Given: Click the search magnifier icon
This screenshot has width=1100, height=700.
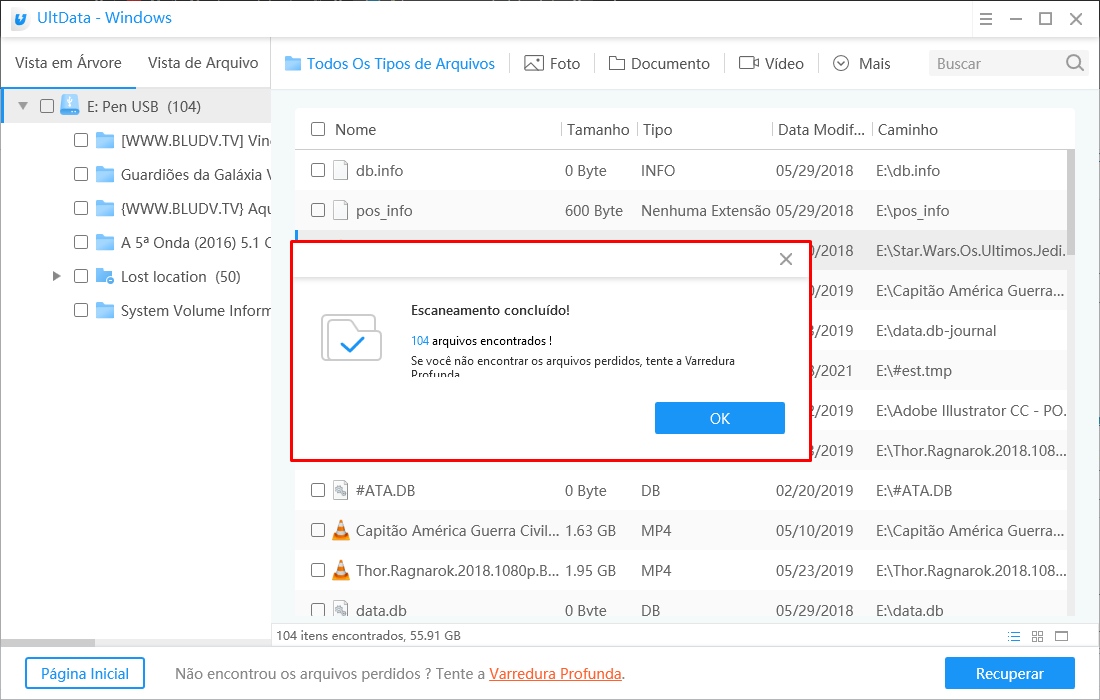Looking at the screenshot, I should tap(1074, 63).
